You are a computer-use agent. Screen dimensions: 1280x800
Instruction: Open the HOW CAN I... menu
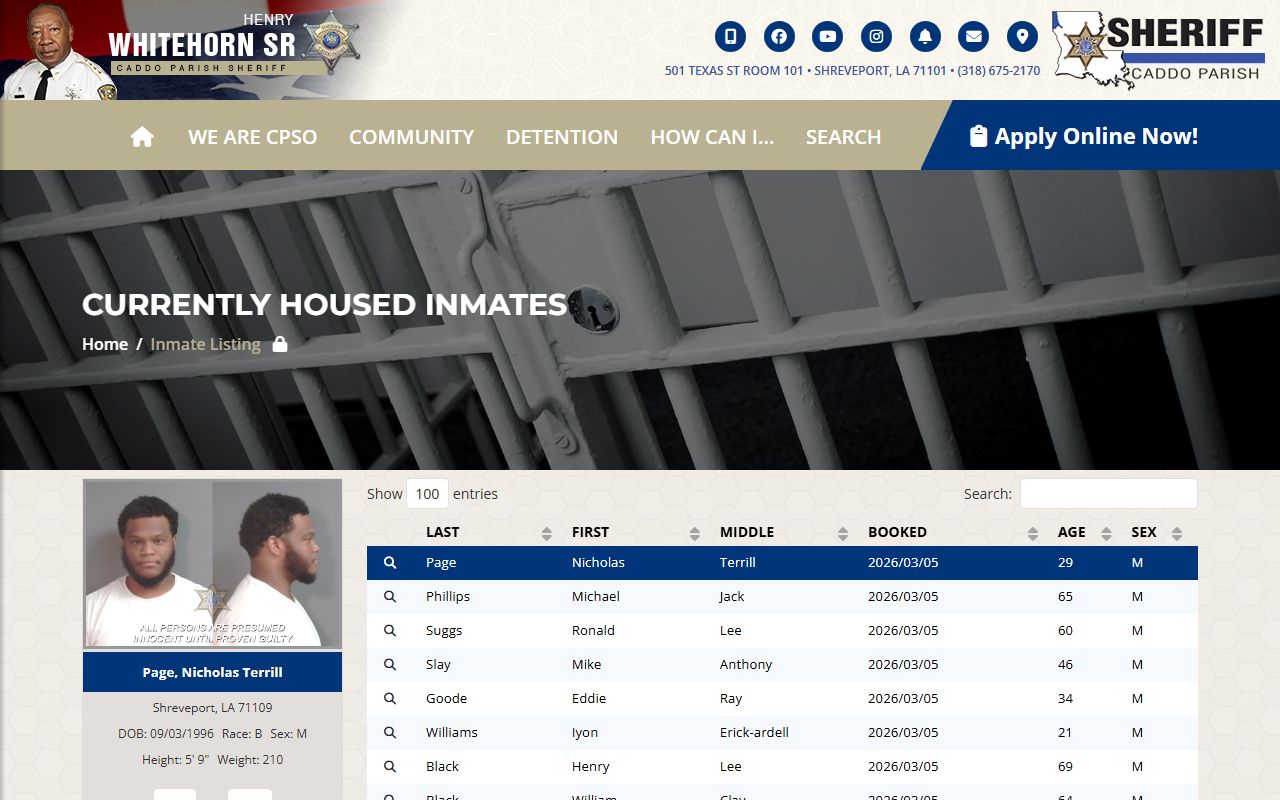pyautogui.click(x=712, y=137)
